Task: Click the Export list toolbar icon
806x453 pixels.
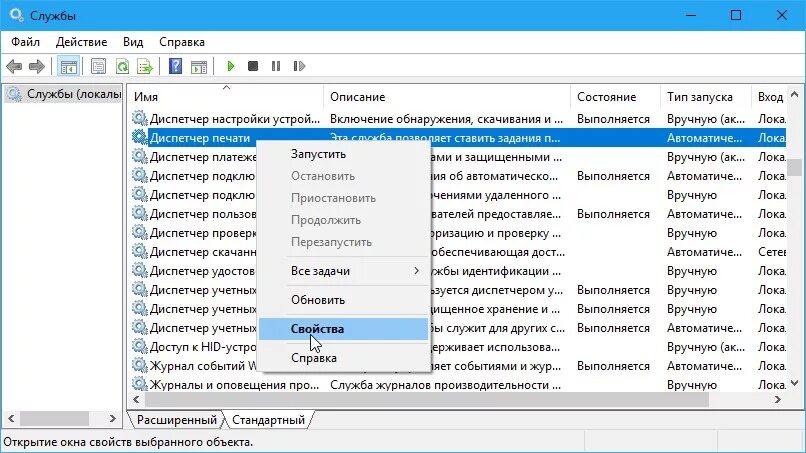Action: [x=145, y=66]
